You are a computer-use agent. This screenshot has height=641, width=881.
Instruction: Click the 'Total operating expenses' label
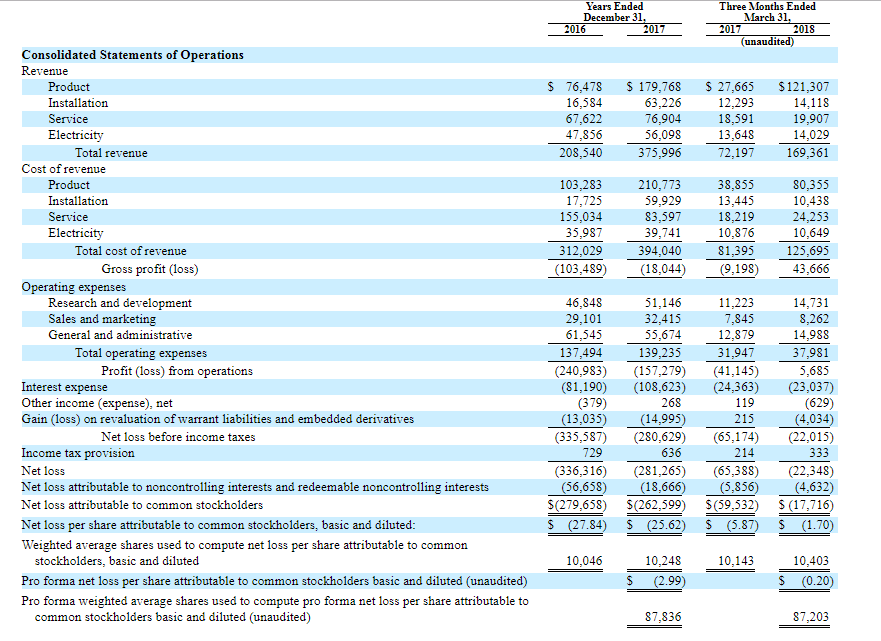pos(141,353)
